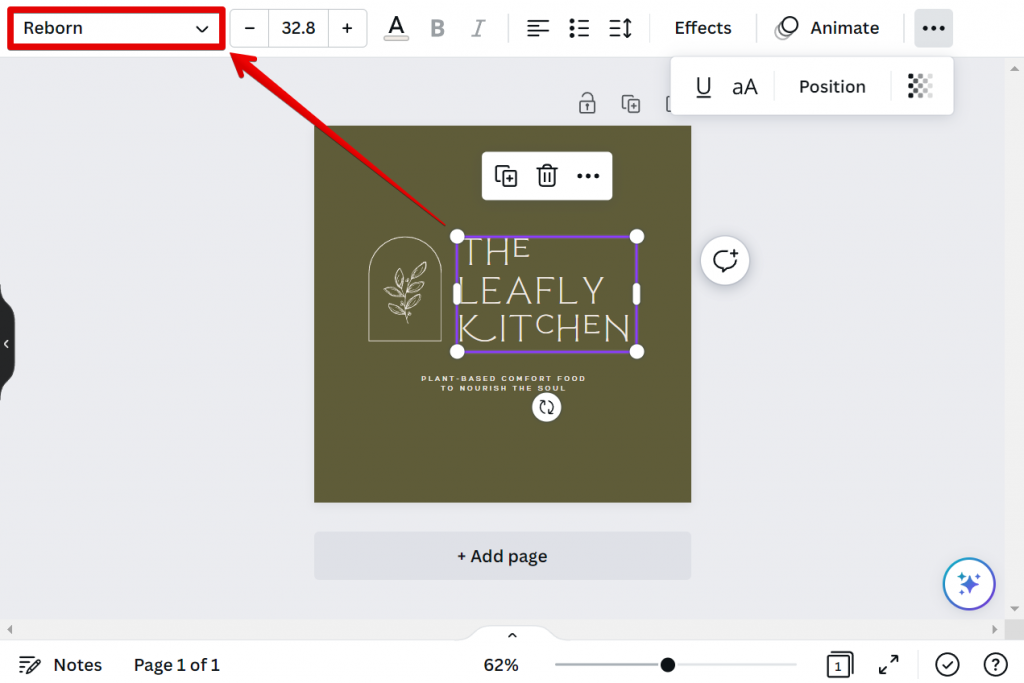Adjust text spacing with the spacing icon
The width and height of the screenshot is (1024, 683).
[x=621, y=28]
